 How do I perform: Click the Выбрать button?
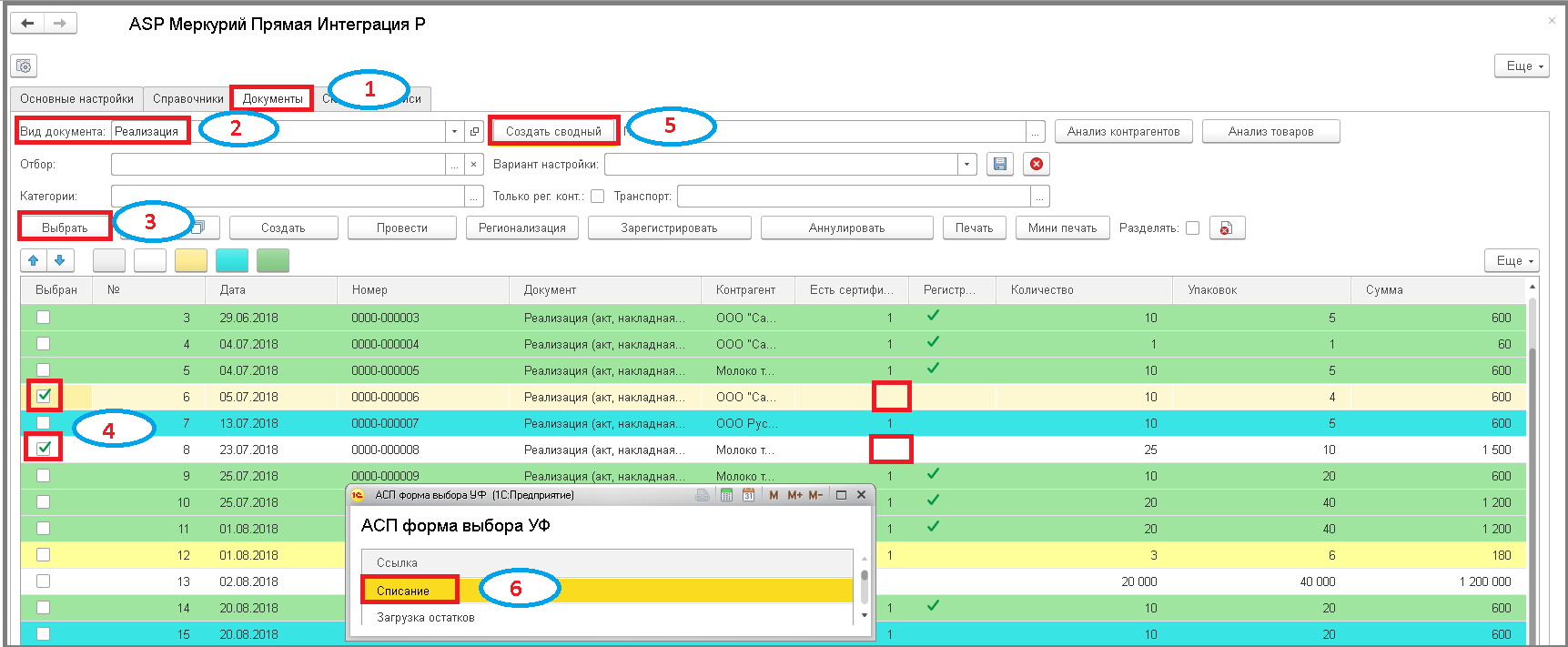click(x=65, y=227)
